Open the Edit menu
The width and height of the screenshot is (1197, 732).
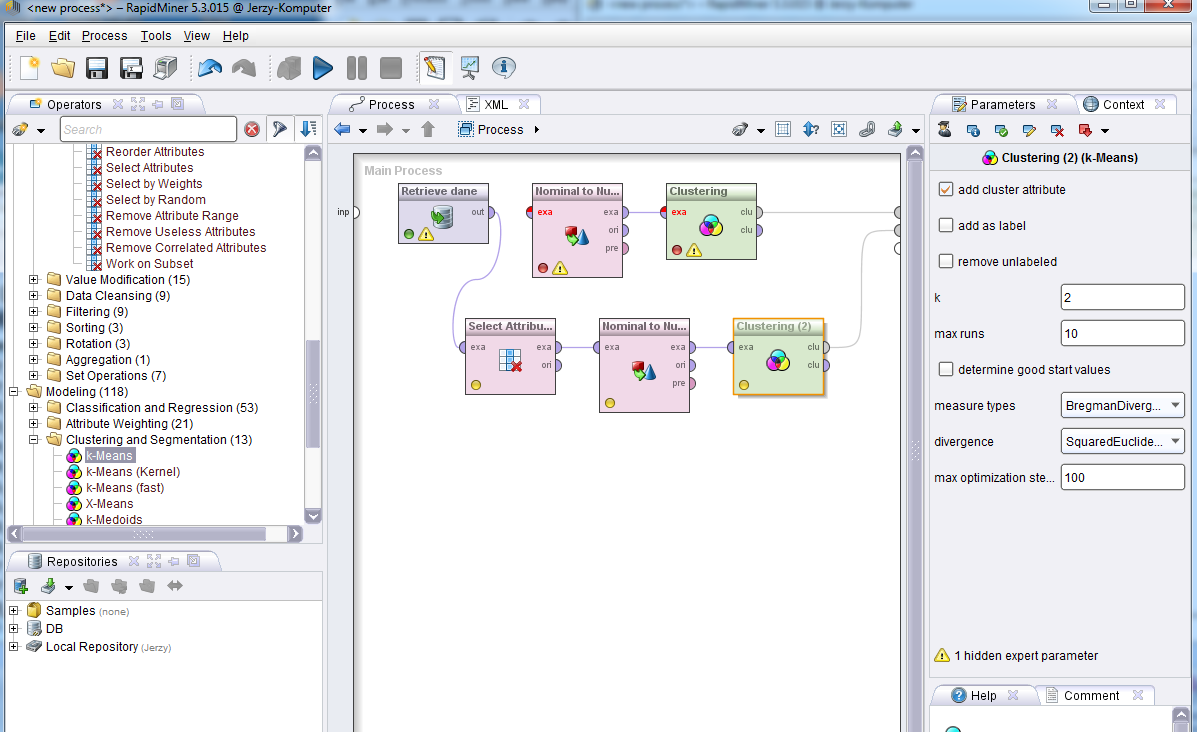click(59, 36)
